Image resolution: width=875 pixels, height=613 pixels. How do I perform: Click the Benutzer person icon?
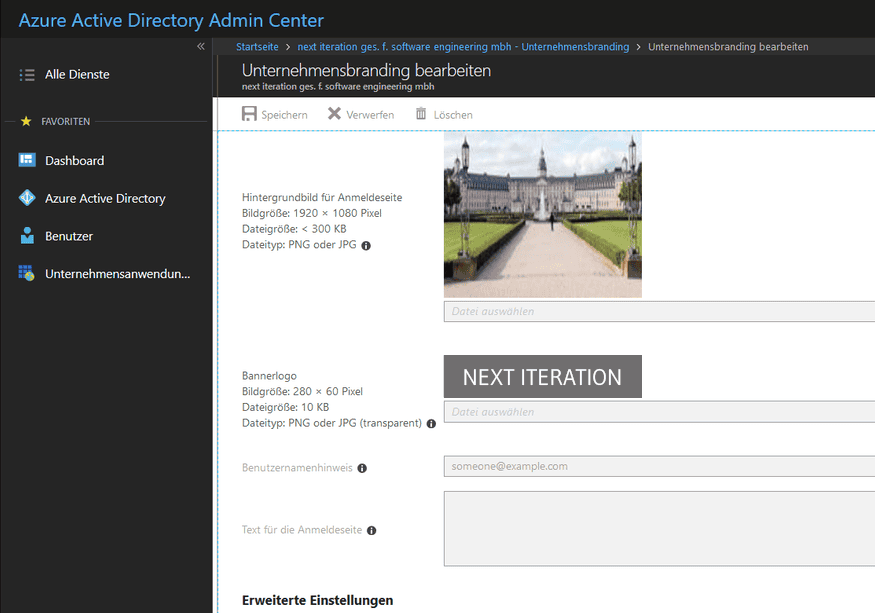[x=27, y=235]
